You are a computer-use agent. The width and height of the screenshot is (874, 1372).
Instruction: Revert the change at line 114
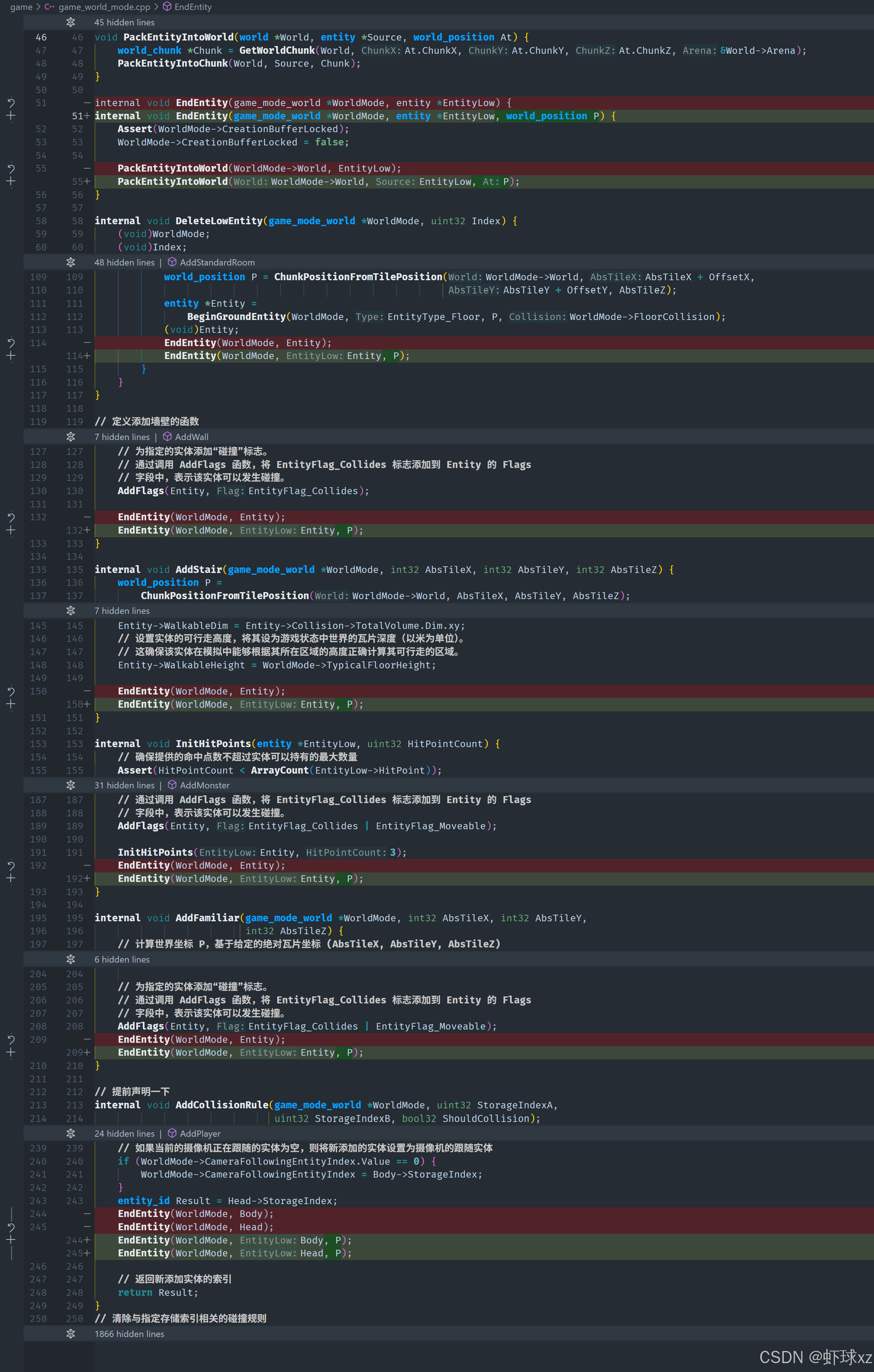click(x=11, y=343)
